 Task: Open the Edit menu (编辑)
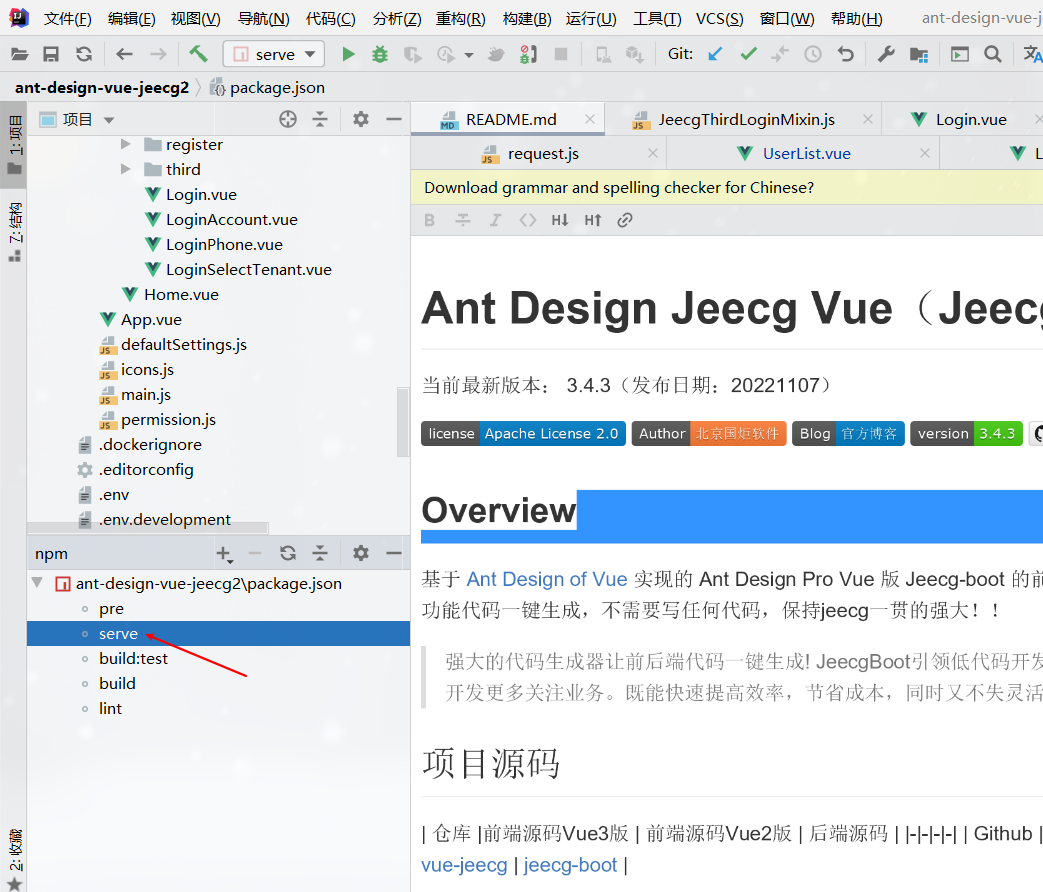[x=131, y=19]
